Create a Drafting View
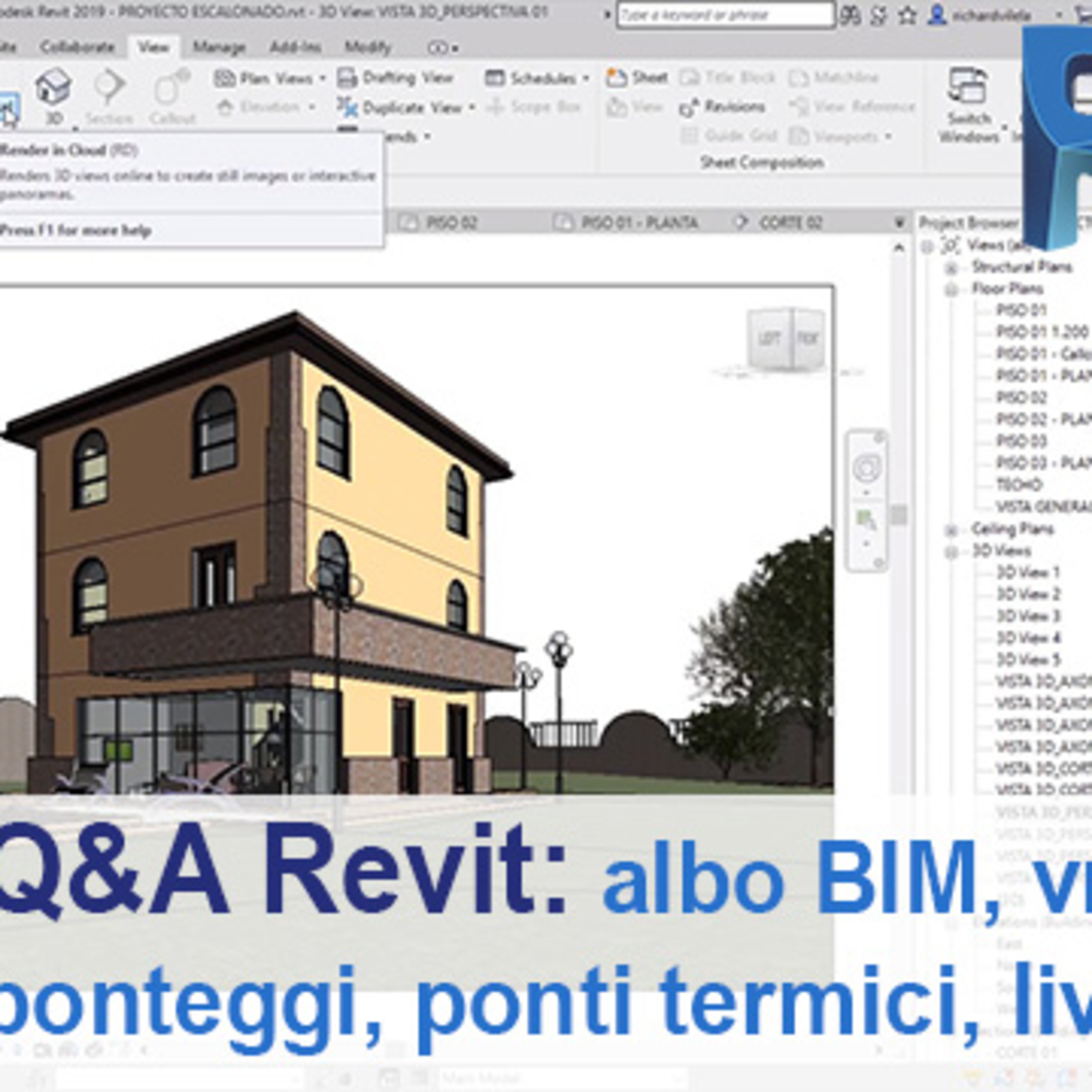 click(x=396, y=78)
